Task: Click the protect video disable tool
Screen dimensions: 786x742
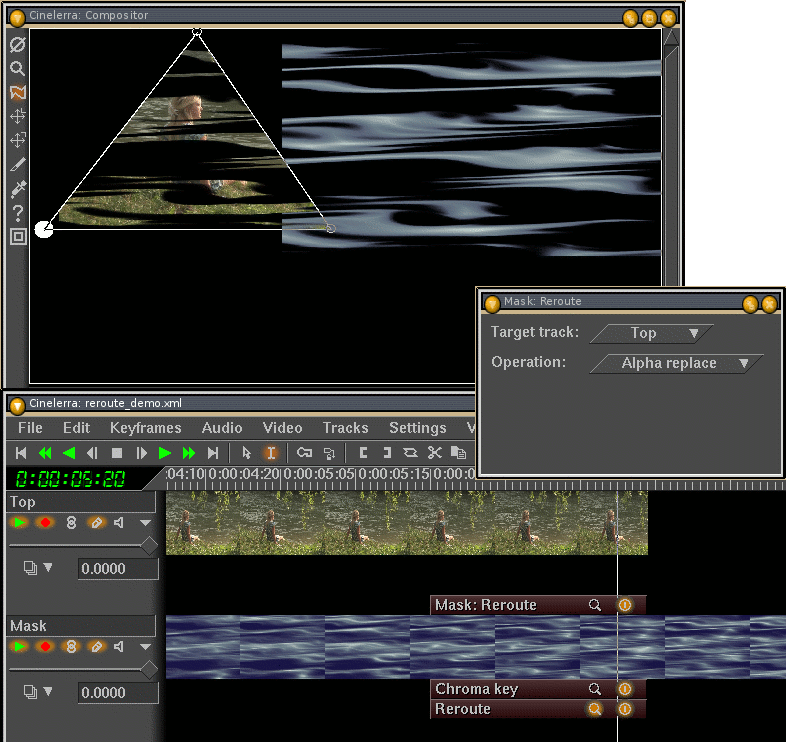Action: [17, 45]
